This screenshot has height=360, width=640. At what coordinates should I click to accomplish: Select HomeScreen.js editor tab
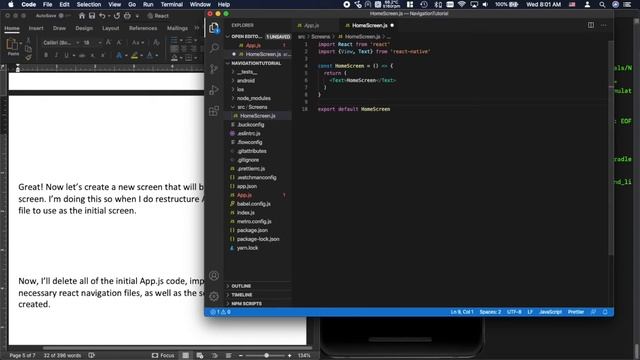coord(369,25)
